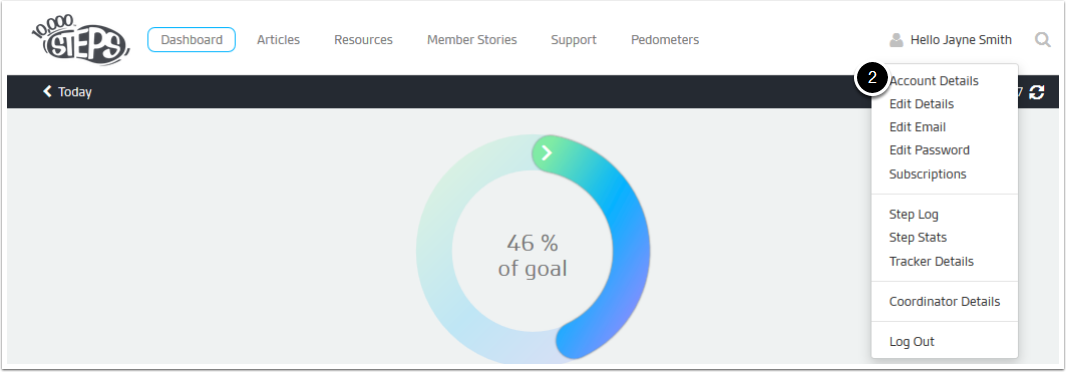Image resolution: width=1066 pixels, height=372 pixels.
Task: Click the user profile silhouette icon
Action: (896, 40)
